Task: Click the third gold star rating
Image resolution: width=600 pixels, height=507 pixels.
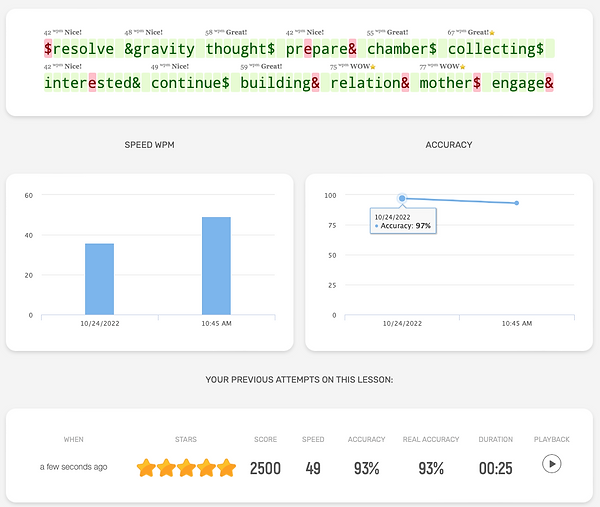Action: (187, 467)
